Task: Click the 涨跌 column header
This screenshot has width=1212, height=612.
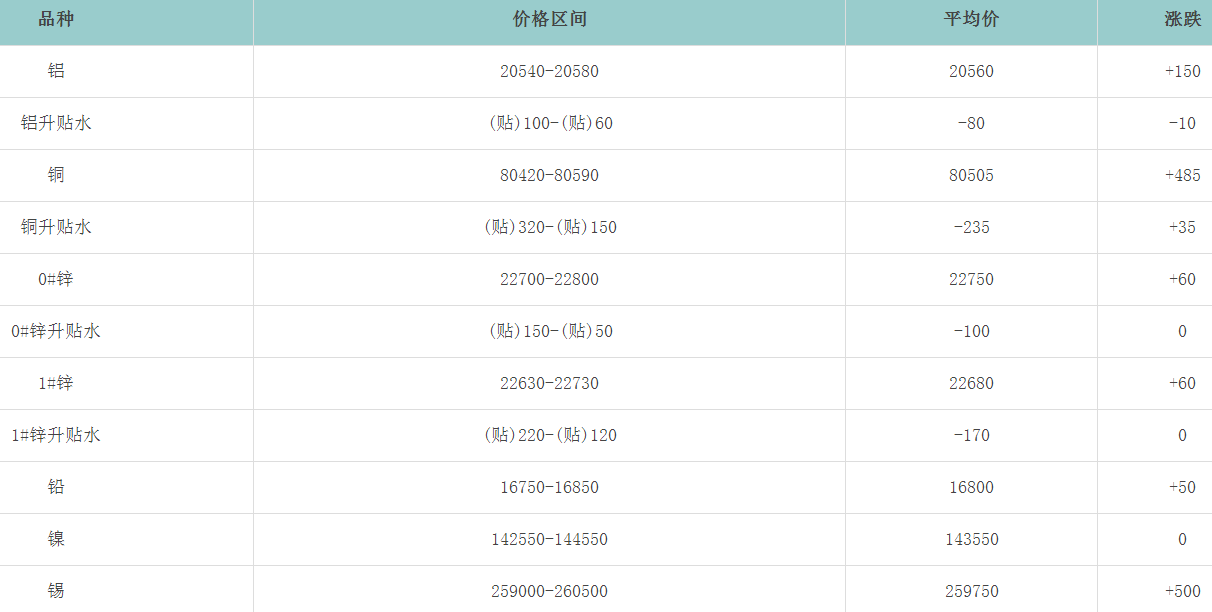Action: pos(1182,20)
